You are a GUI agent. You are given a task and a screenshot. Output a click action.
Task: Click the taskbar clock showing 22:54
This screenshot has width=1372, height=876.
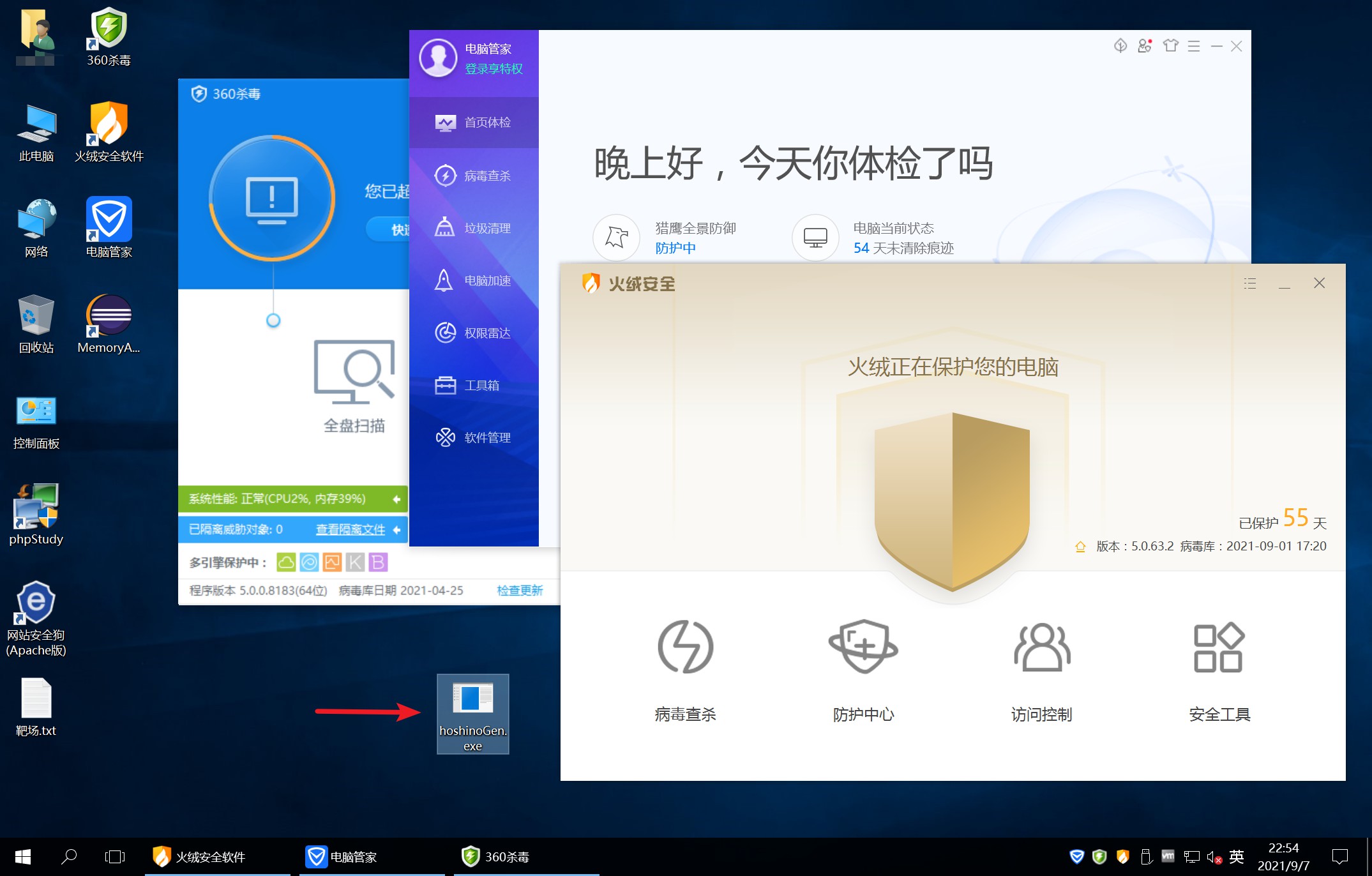1283,857
